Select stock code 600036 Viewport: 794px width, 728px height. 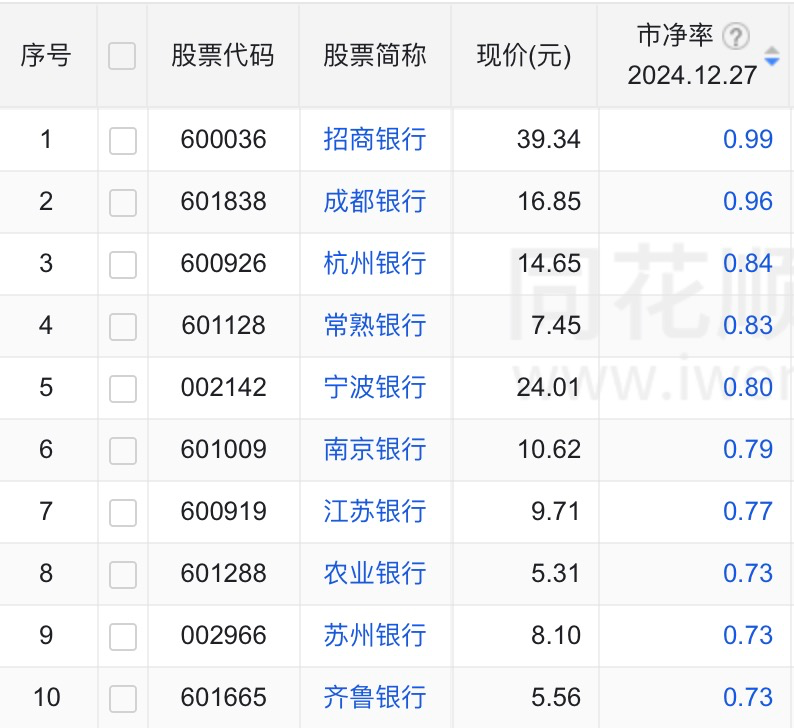[223, 139]
